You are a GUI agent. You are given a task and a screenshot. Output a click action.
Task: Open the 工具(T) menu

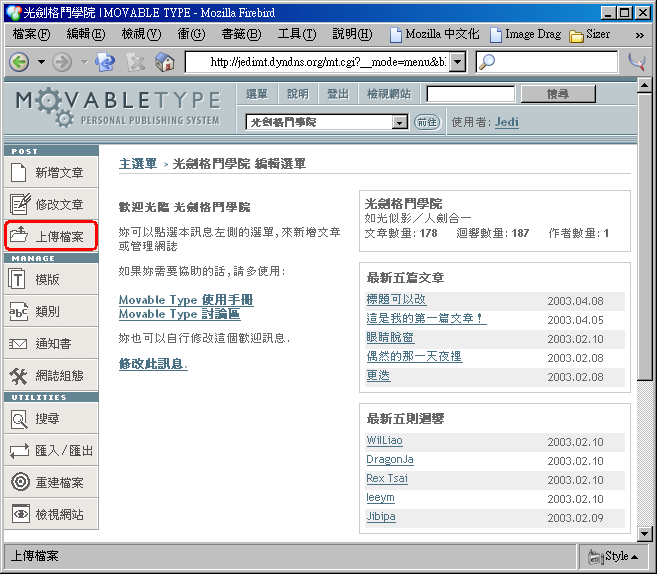coord(297,34)
